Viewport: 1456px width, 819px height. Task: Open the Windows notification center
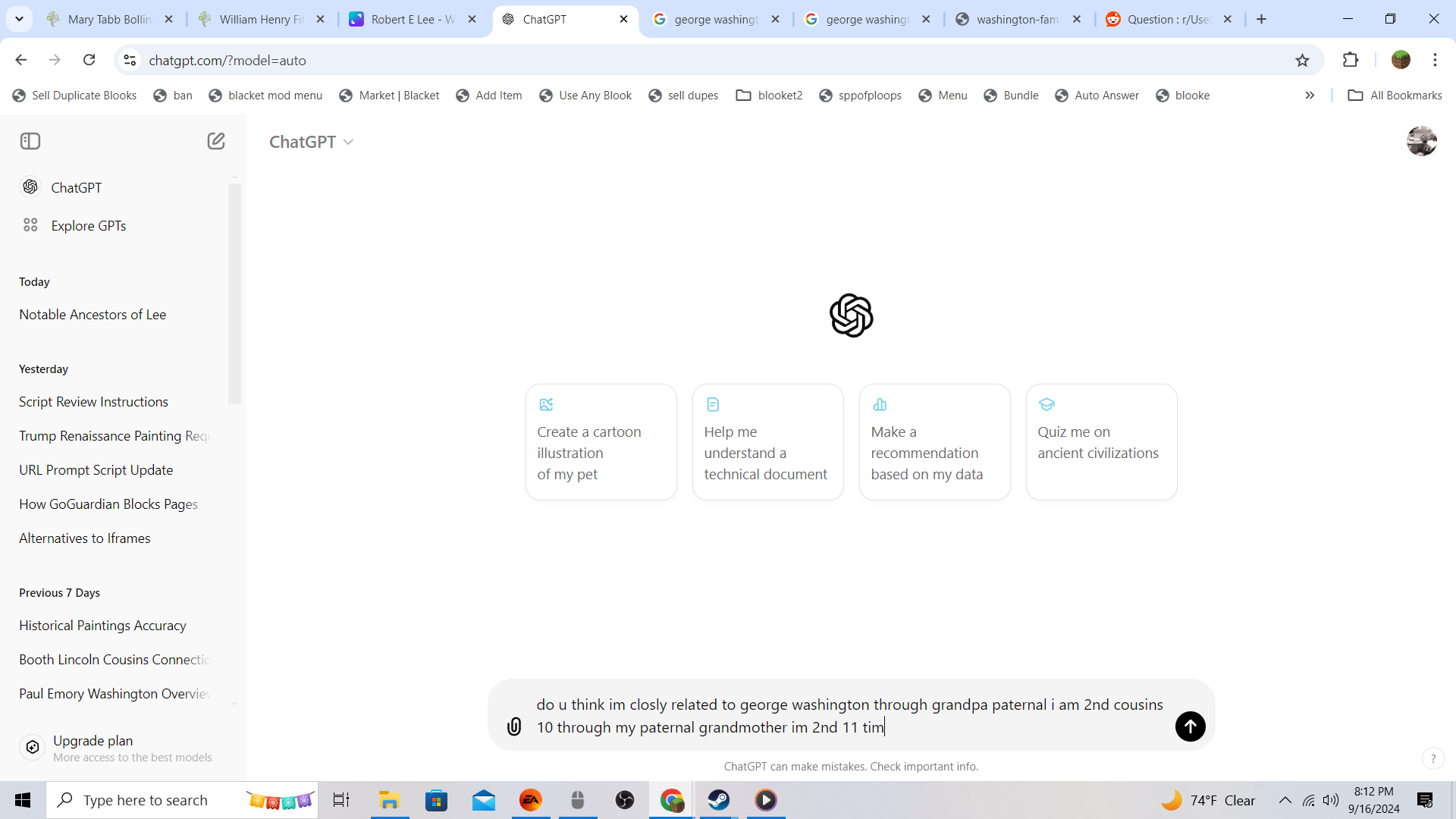coord(1425,800)
